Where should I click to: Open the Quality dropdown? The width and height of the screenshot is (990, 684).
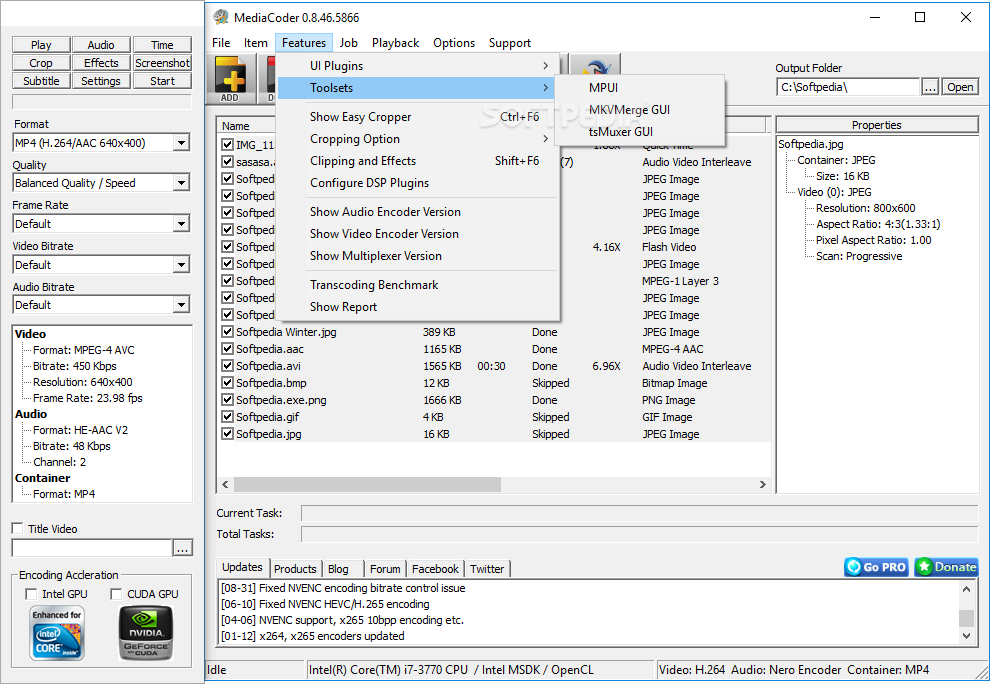(181, 183)
